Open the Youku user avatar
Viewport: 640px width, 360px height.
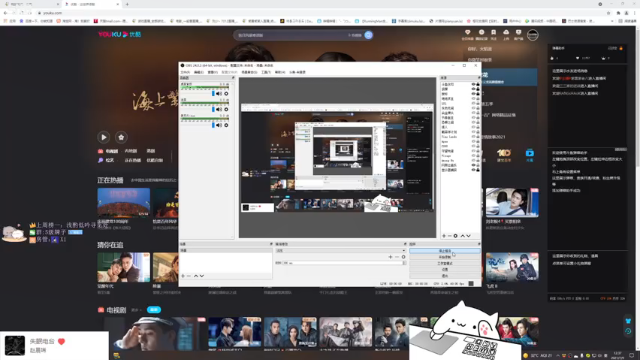pos(533,35)
